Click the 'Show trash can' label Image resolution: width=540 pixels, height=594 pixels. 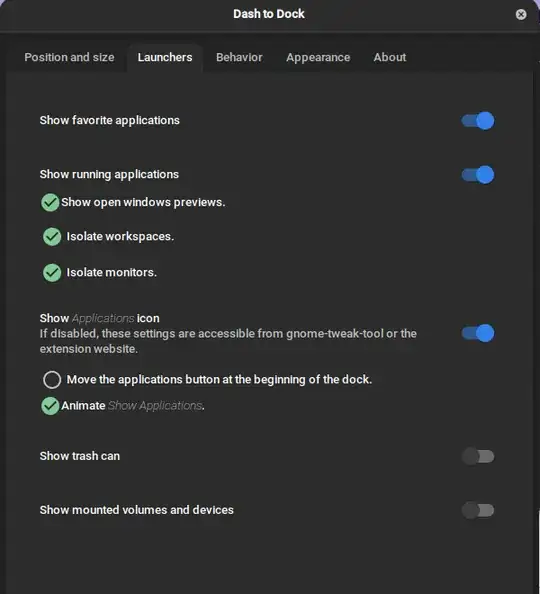point(80,456)
